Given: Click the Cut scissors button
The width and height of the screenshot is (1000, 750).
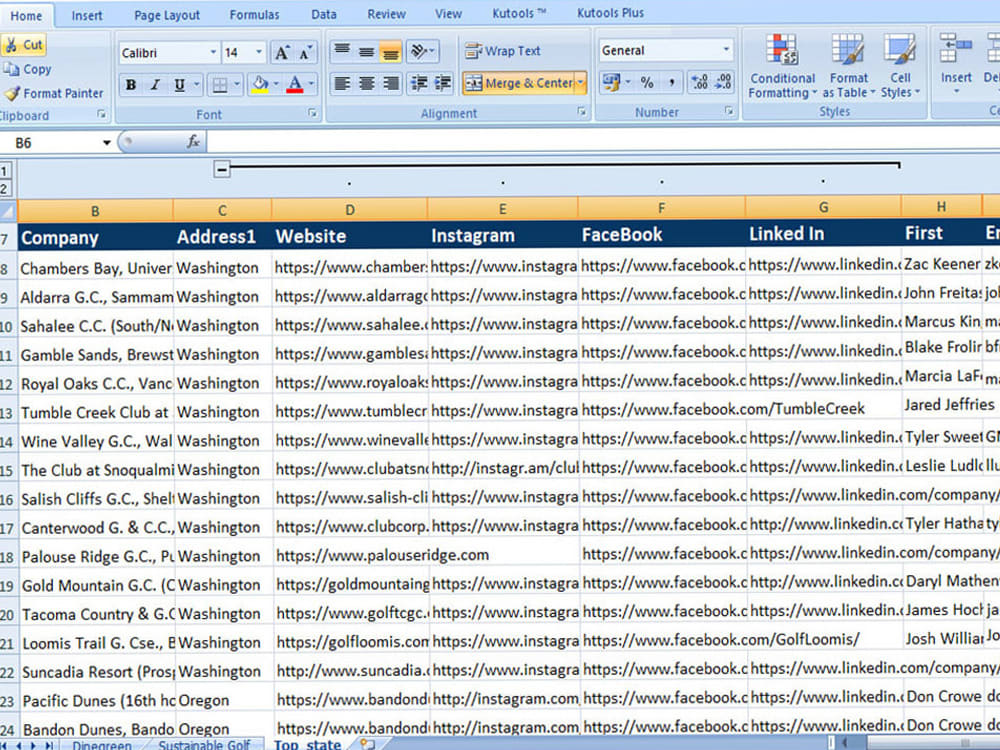Looking at the screenshot, I should point(23,45).
